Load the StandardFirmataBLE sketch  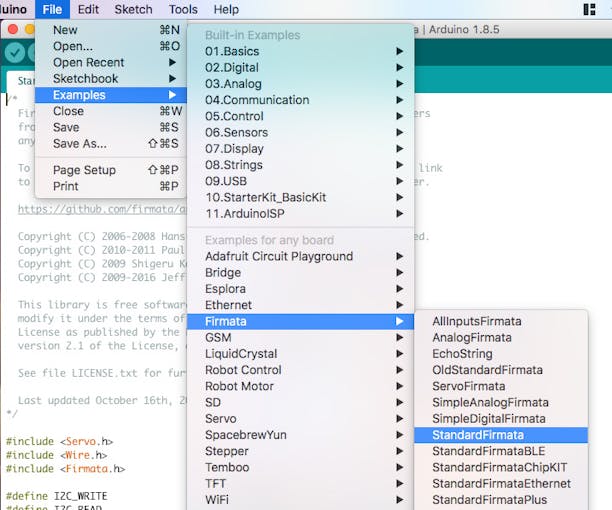(501, 451)
